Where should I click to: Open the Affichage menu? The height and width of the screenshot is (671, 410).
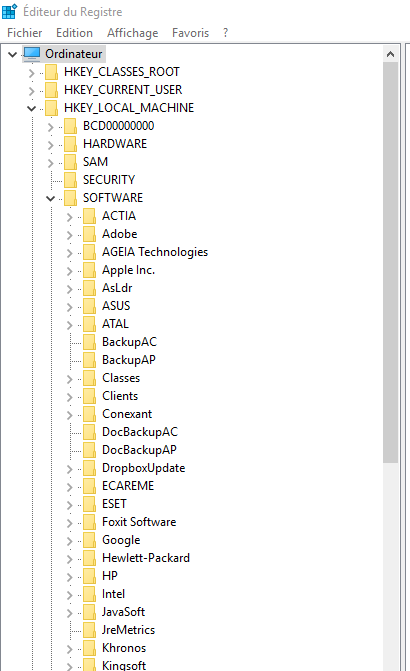132,33
